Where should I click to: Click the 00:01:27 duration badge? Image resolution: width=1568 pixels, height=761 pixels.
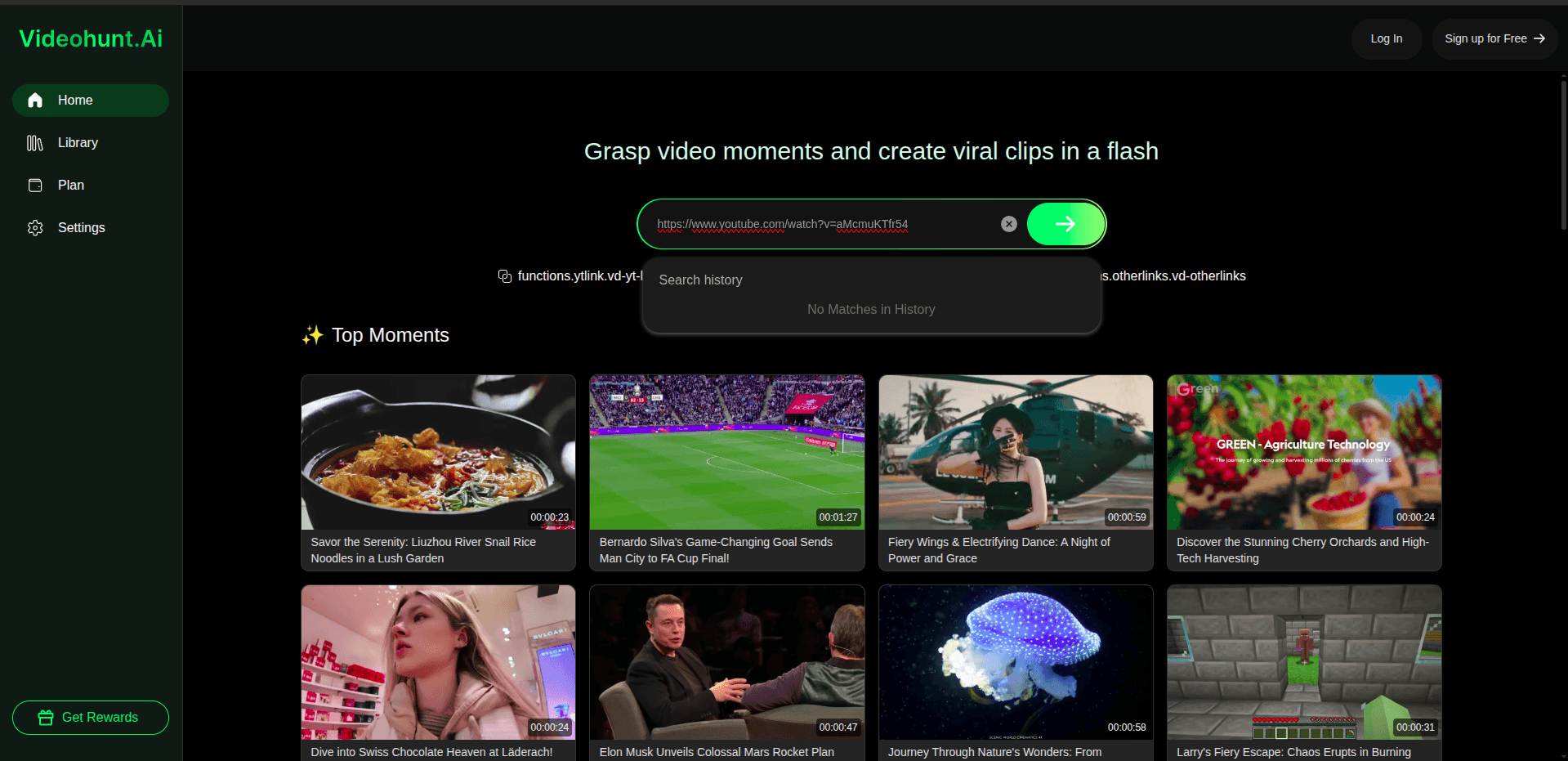(838, 517)
